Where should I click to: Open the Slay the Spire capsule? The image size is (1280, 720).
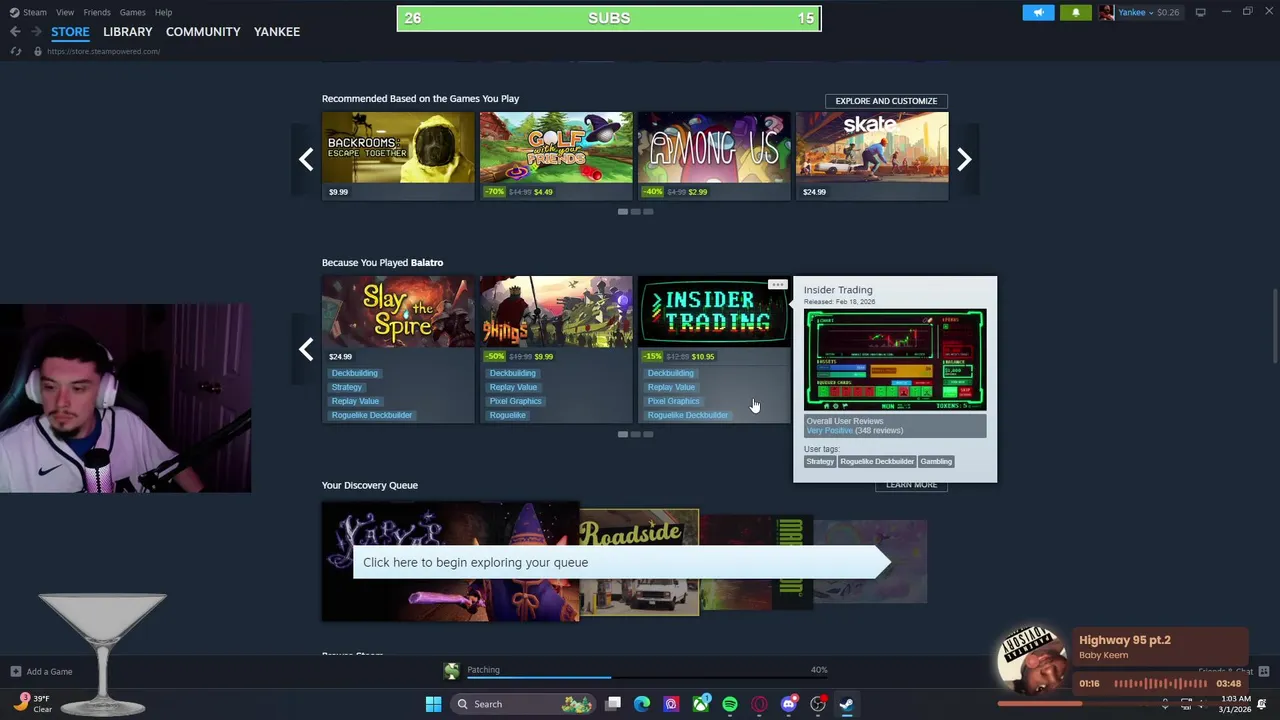pos(398,312)
